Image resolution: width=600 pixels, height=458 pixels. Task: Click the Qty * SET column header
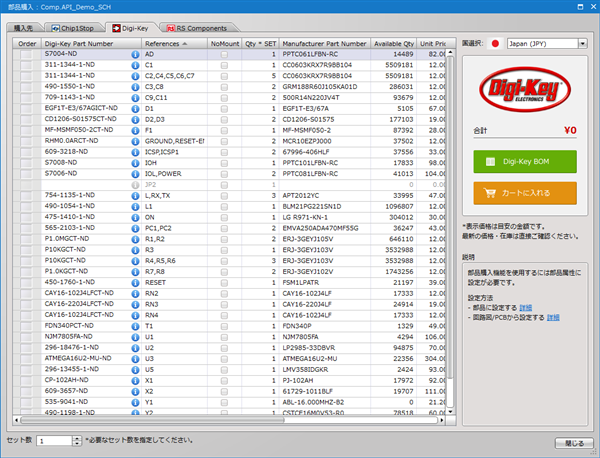[260, 44]
